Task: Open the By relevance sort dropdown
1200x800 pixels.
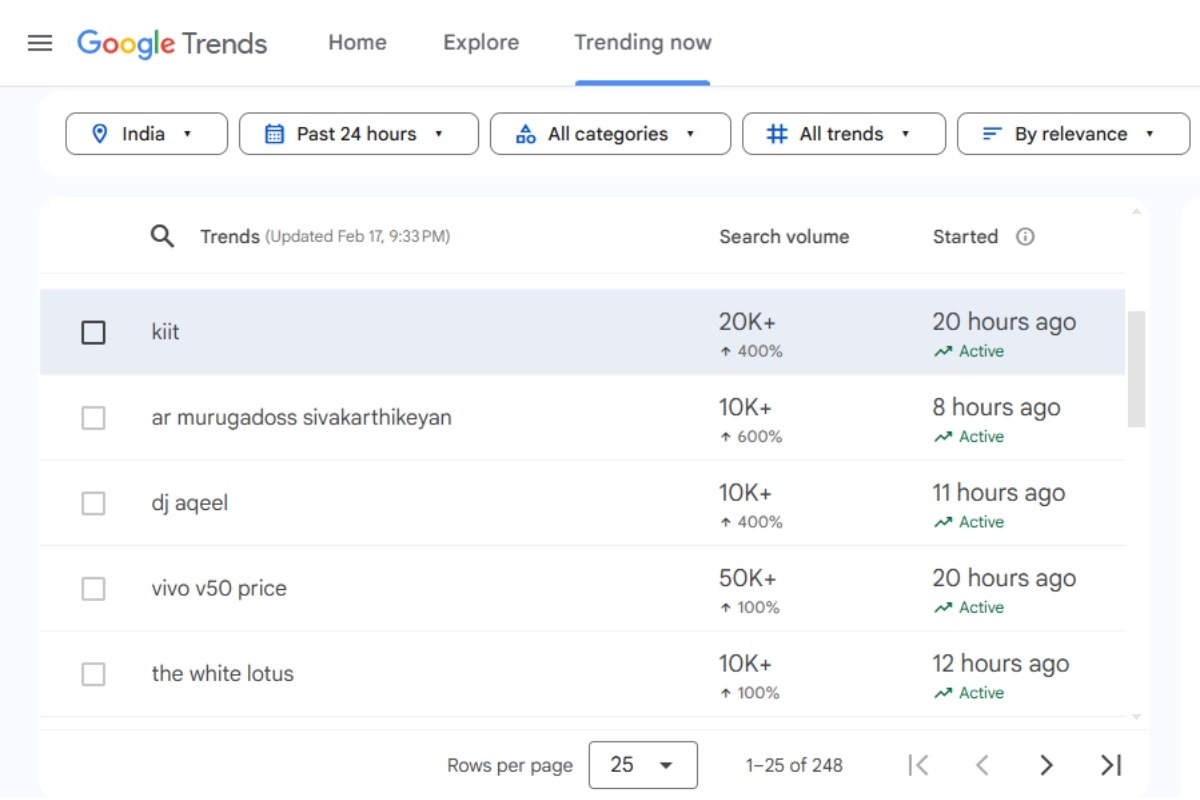Action: pos(1072,134)
